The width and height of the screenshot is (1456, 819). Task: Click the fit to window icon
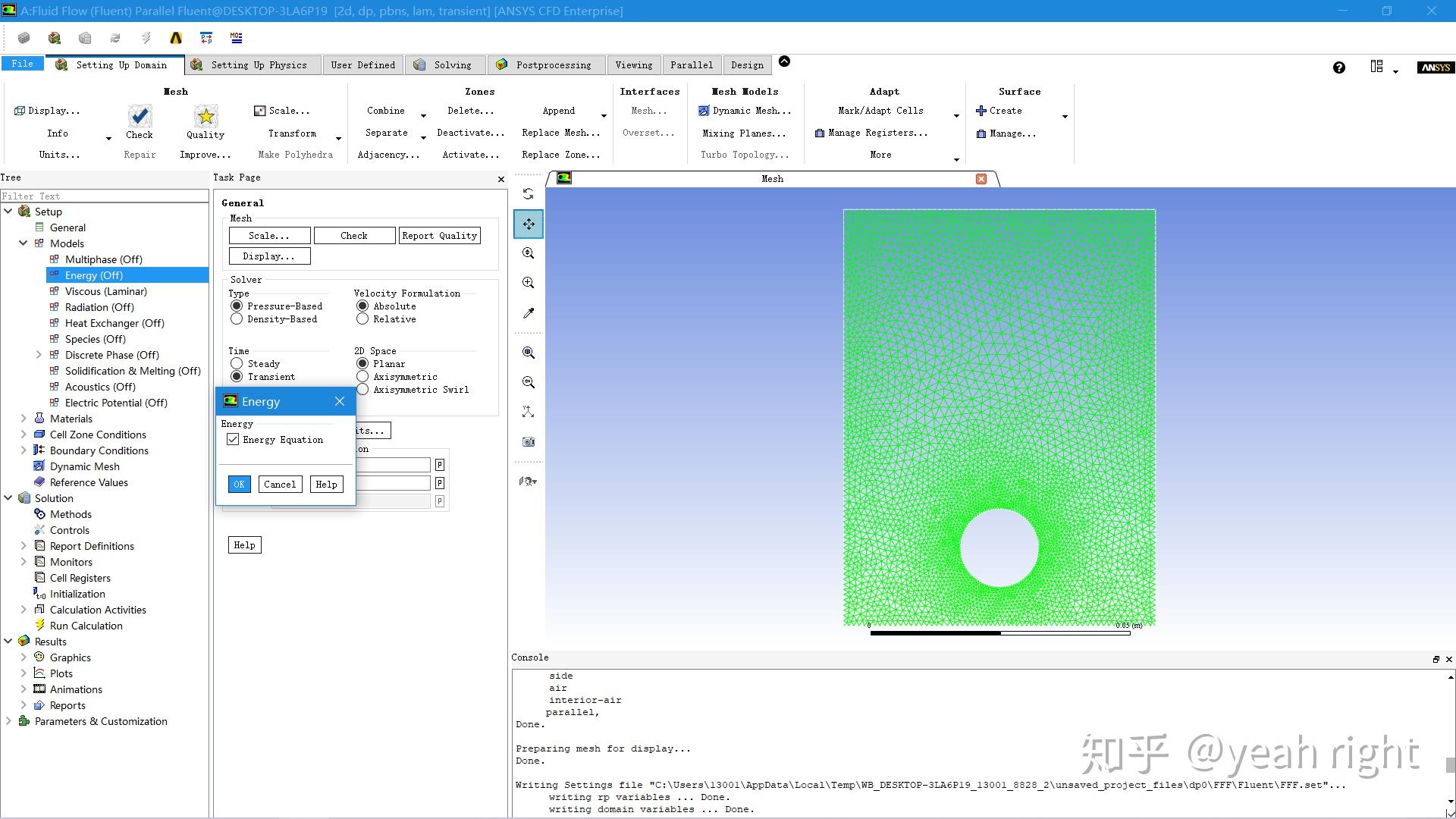pyautogui.click(x=529, y=353)
